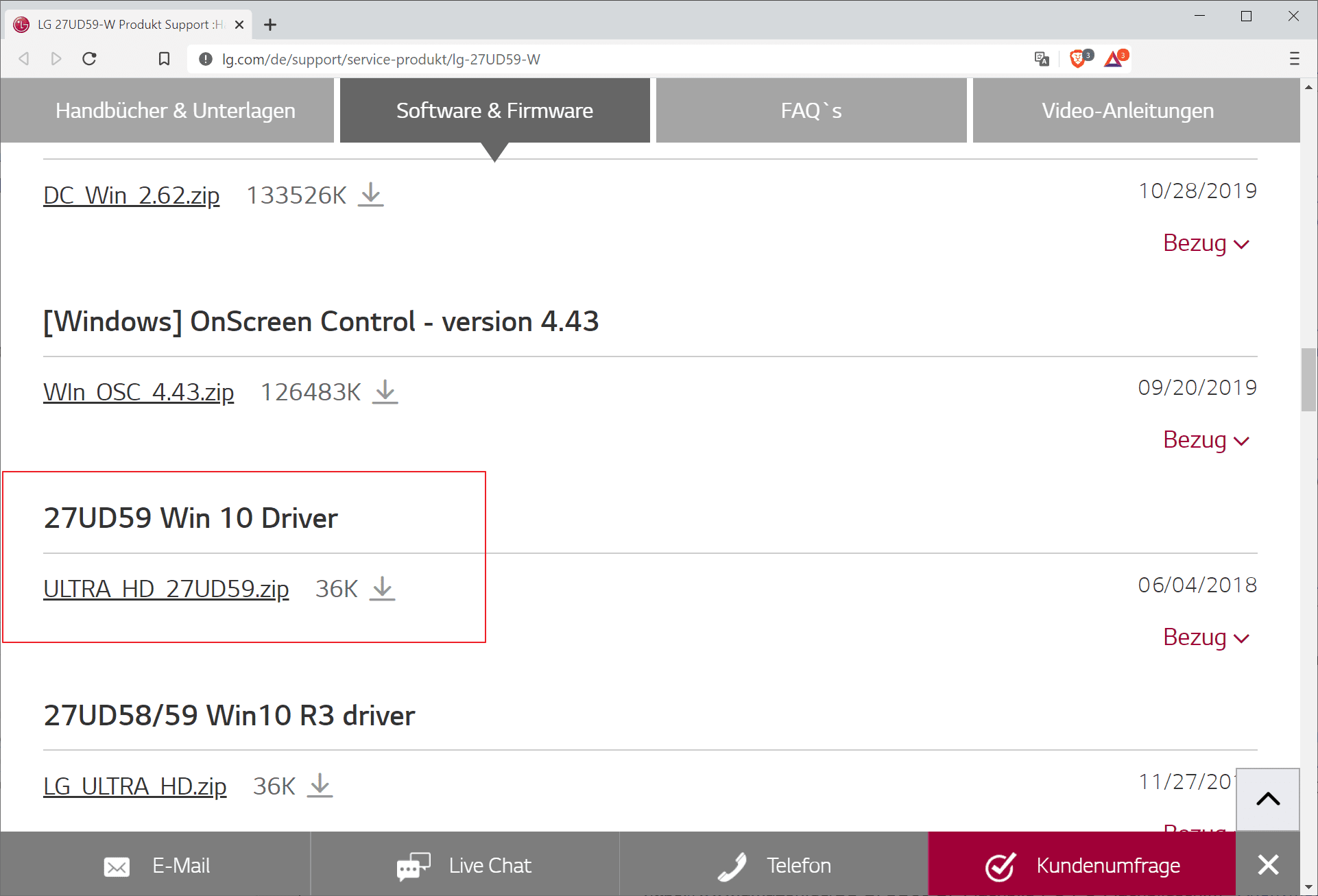Open a new browser tab
The image size is (1318, 896).
pyautogui.click(x=270, y=25)
